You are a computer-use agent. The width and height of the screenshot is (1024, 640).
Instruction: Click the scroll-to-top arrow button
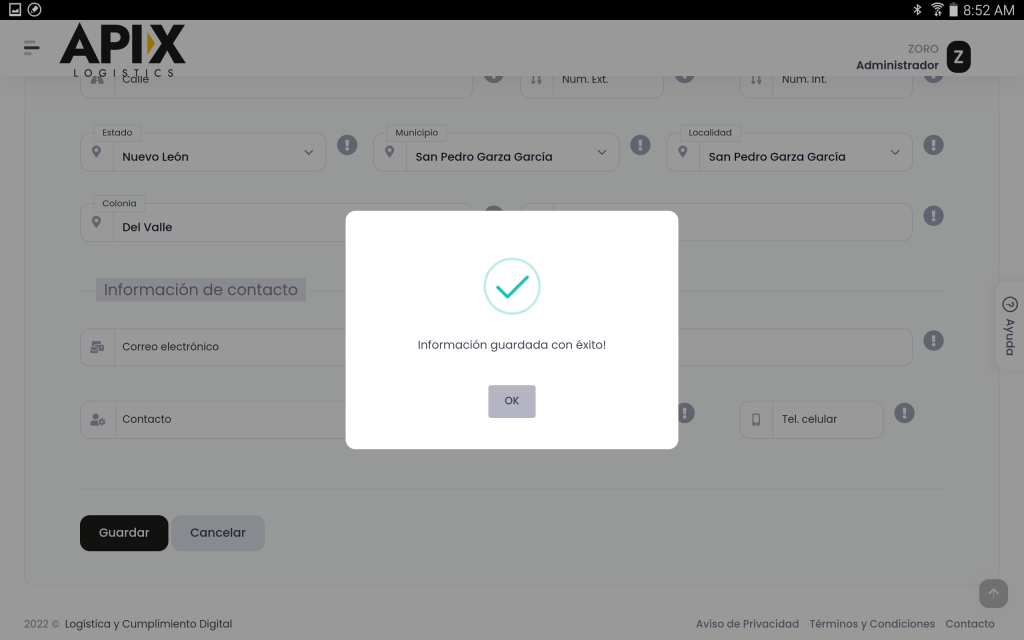993,593
